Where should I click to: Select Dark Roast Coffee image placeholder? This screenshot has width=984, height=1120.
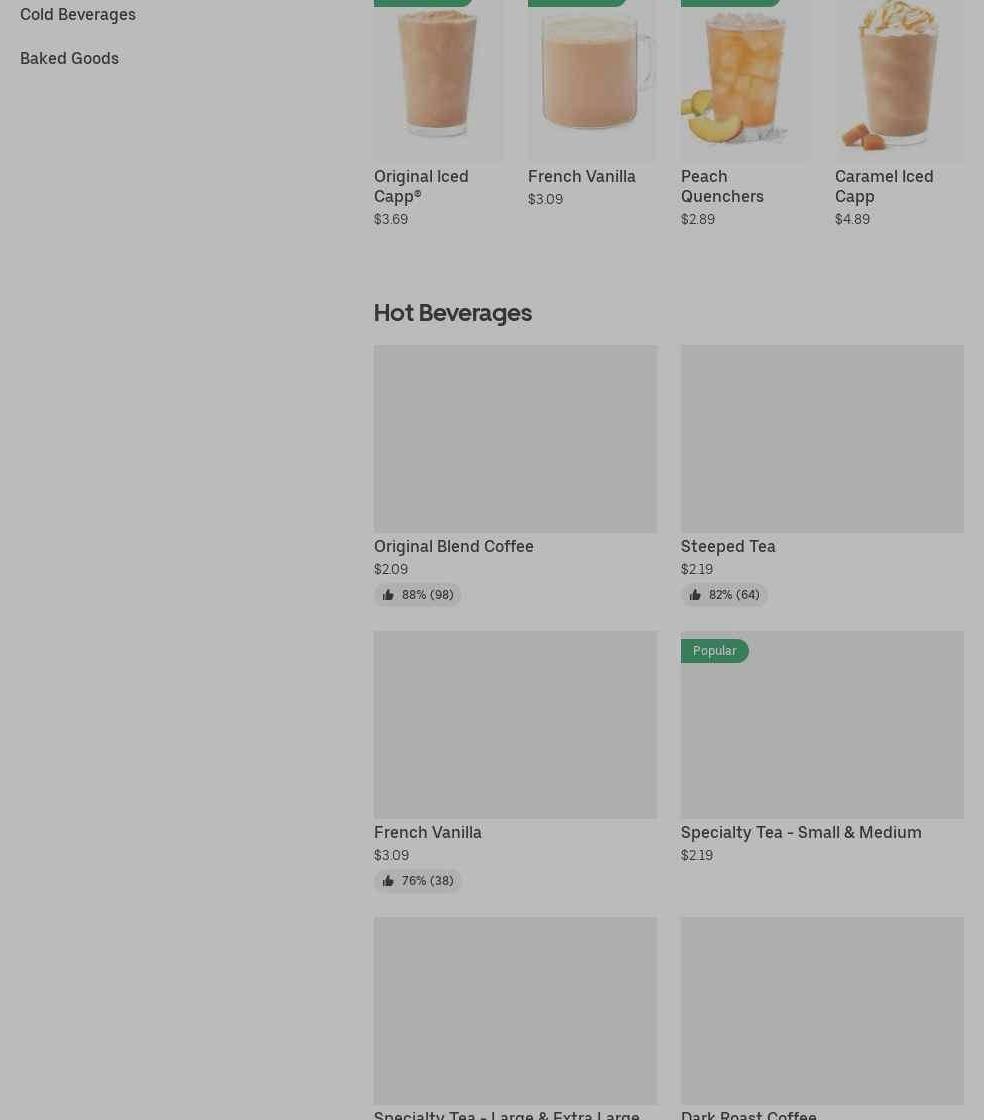(x=823, y=1011)
